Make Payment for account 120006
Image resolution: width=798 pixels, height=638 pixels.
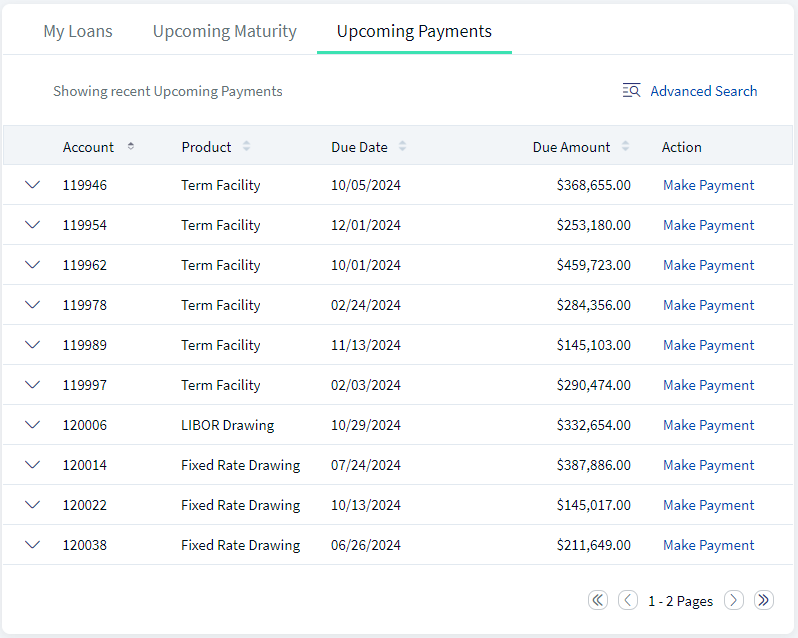pyautogui.click(x=708, y=425)
